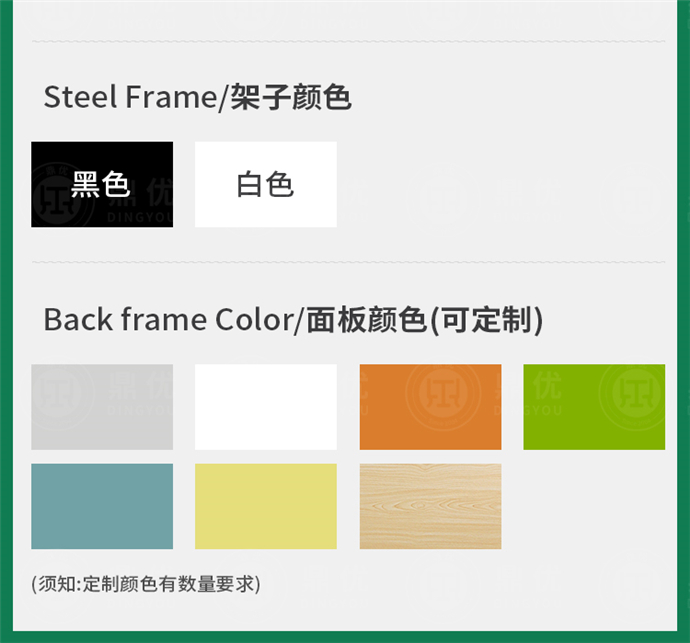Choose the pale yellow panel swatch
Image resolution: width=690 pixels, height=643 pixels.
[x=265, y=506]
